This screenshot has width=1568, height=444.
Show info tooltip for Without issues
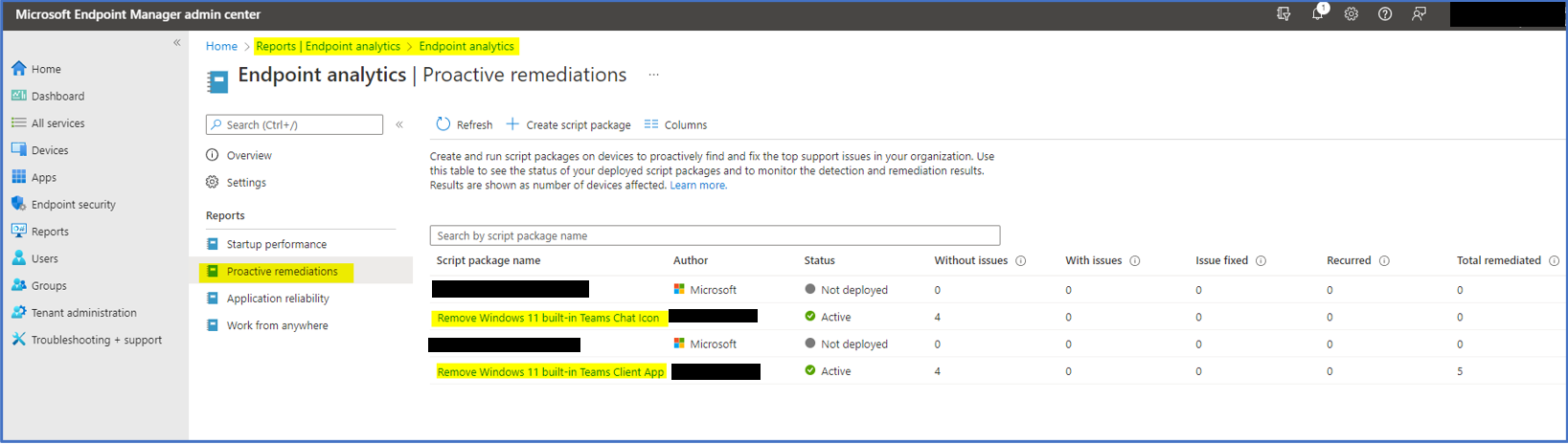tap(1021, 260)
